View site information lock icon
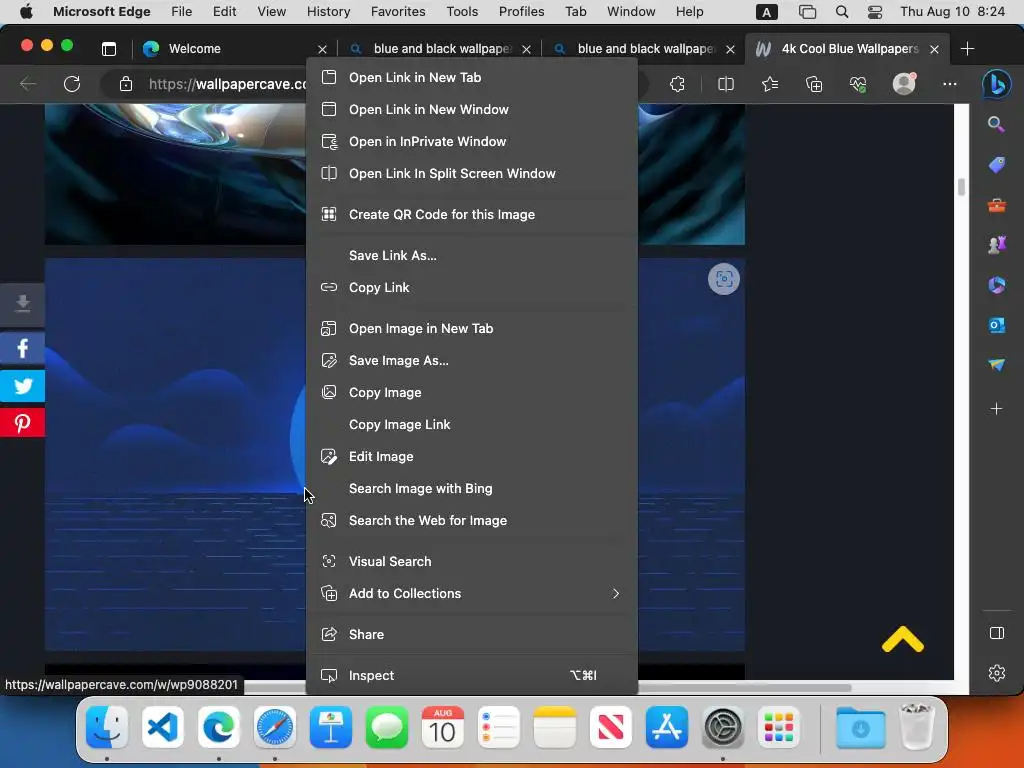The image size is (1024, 768). (125, 84)
